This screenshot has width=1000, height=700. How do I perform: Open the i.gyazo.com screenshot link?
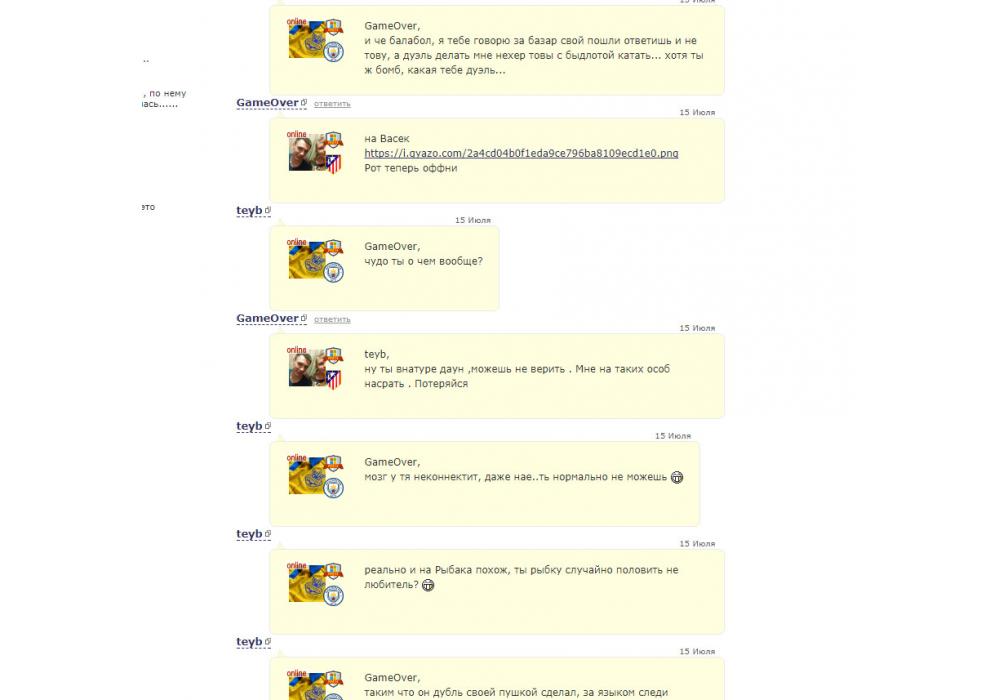click(x=521, y=153)
